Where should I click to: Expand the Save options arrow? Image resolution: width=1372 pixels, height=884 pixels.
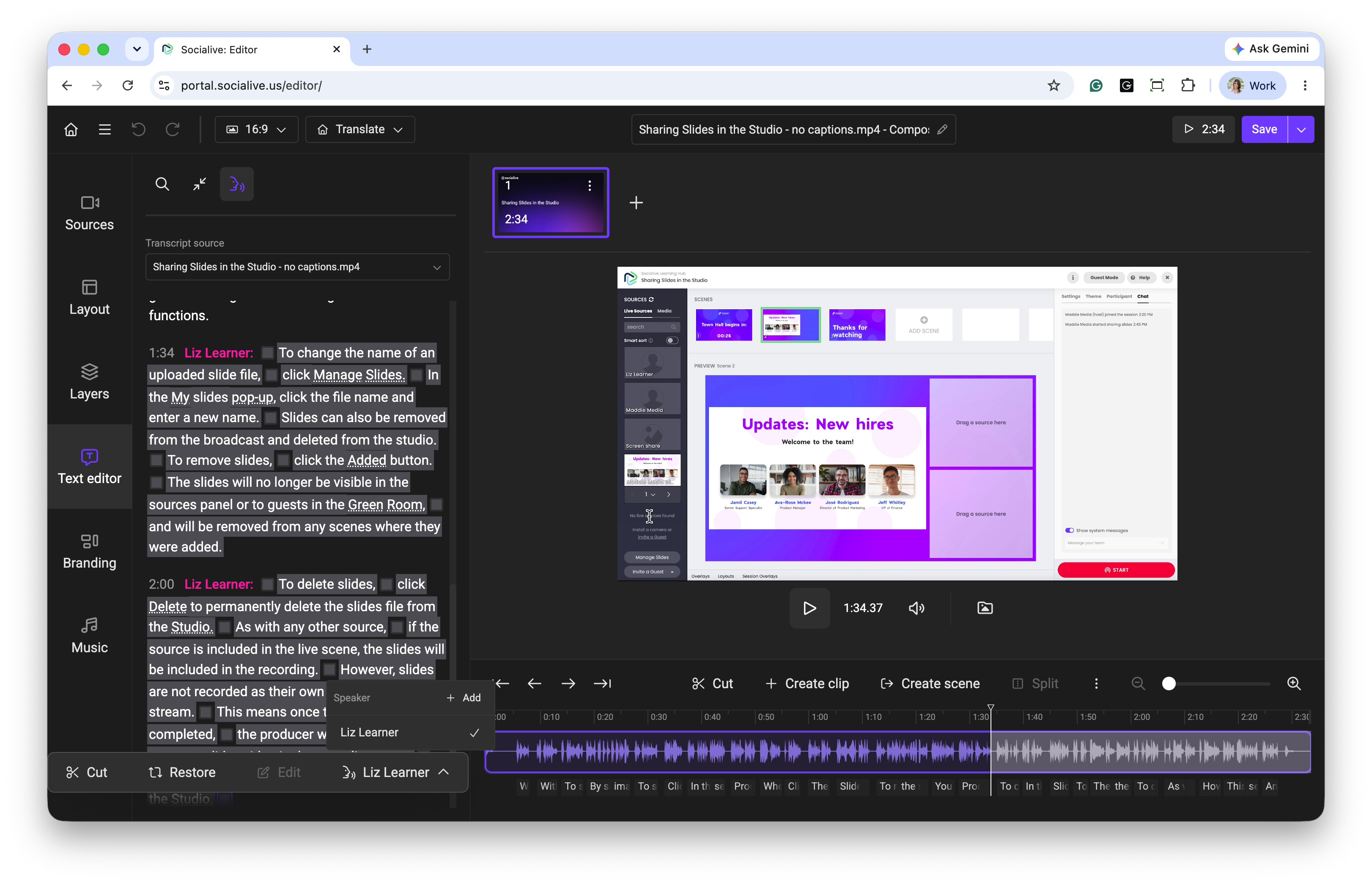[x=1301, y=130]
